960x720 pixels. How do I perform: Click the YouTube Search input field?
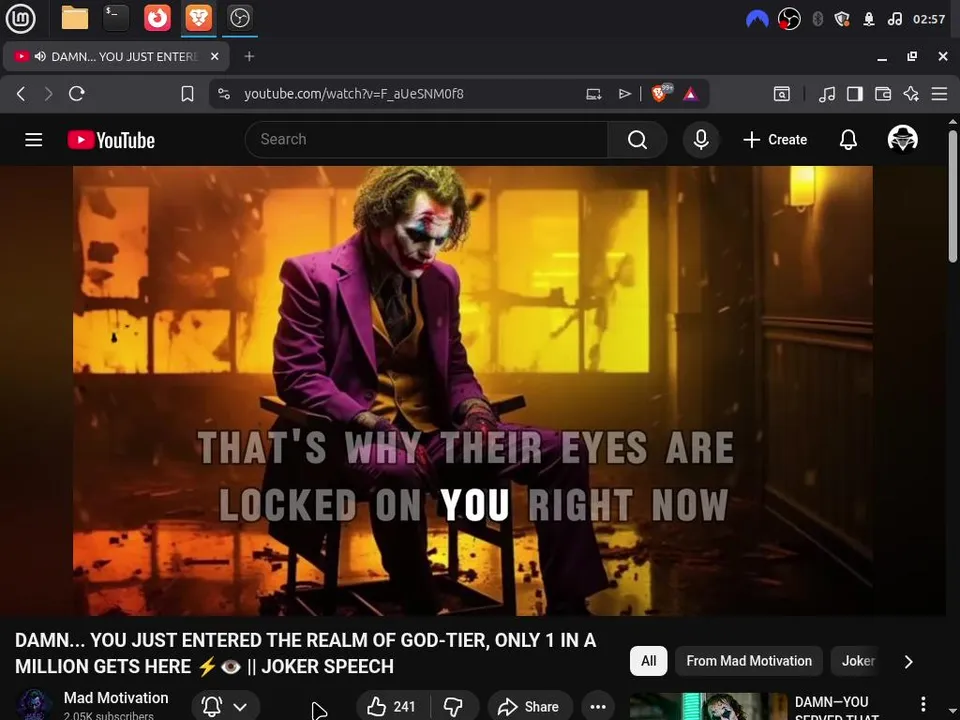[426, 140]
